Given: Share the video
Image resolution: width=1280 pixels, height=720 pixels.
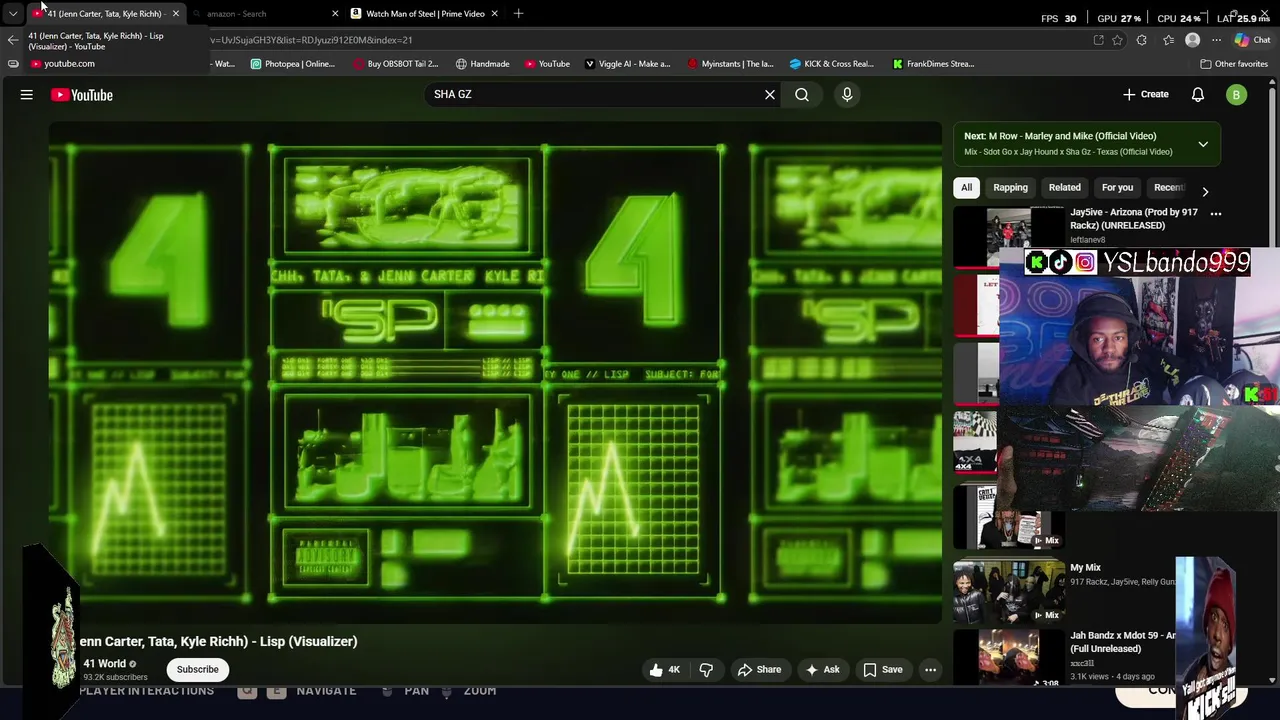Looking at the screenshot, I should [759, 670].
